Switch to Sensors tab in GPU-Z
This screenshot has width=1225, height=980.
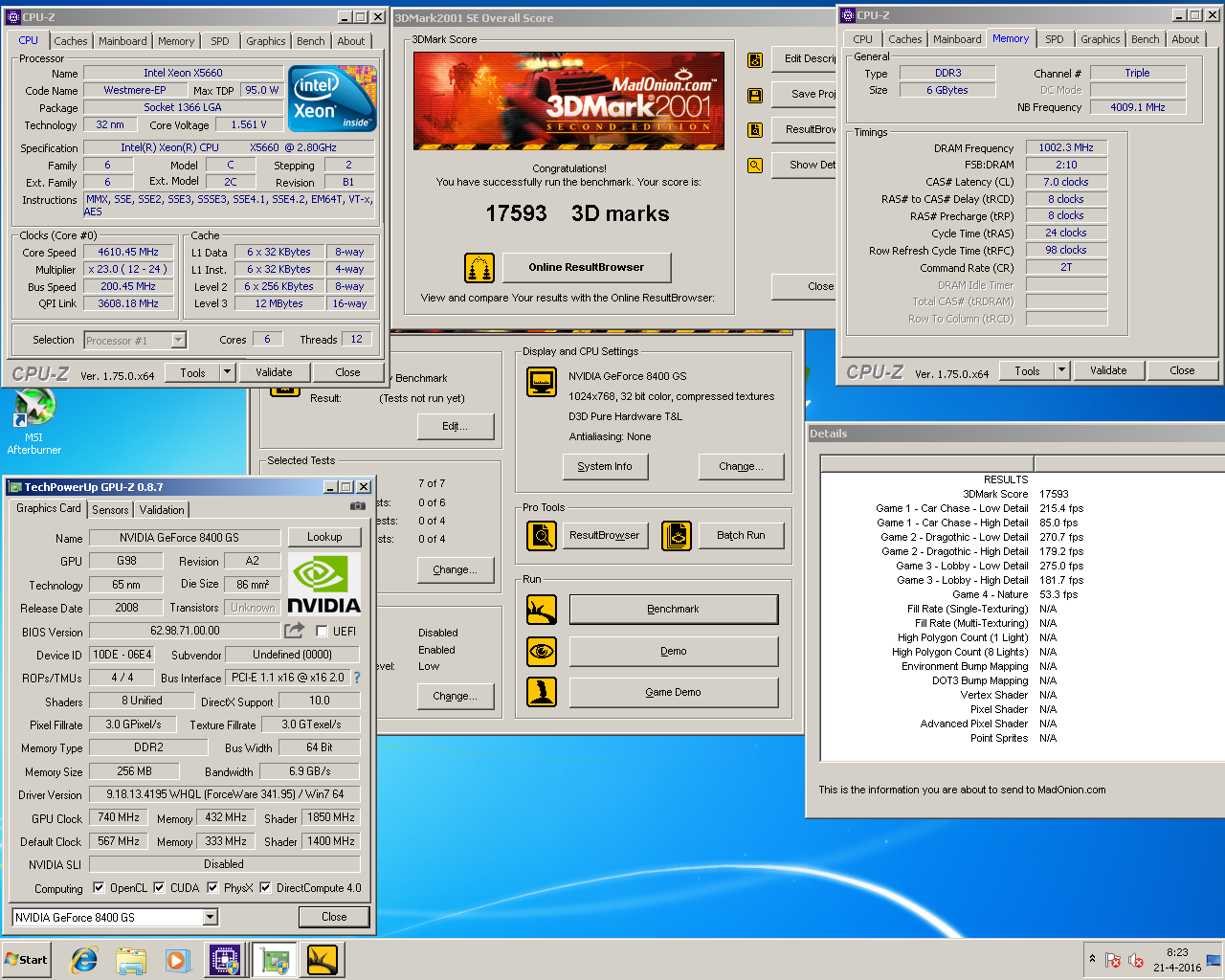click(x=110, y=510)
